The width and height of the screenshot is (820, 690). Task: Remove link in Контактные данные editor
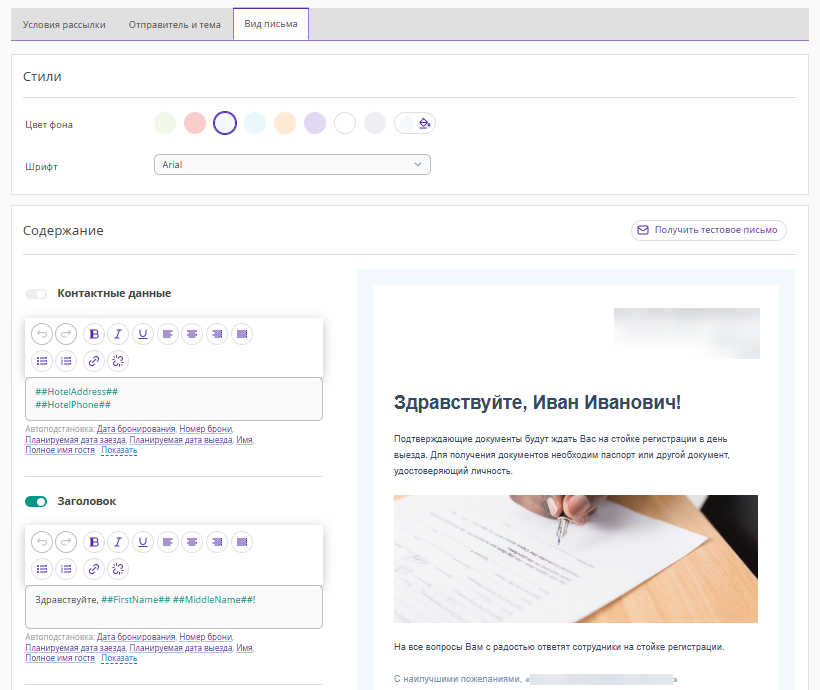(x=118, y=361)
